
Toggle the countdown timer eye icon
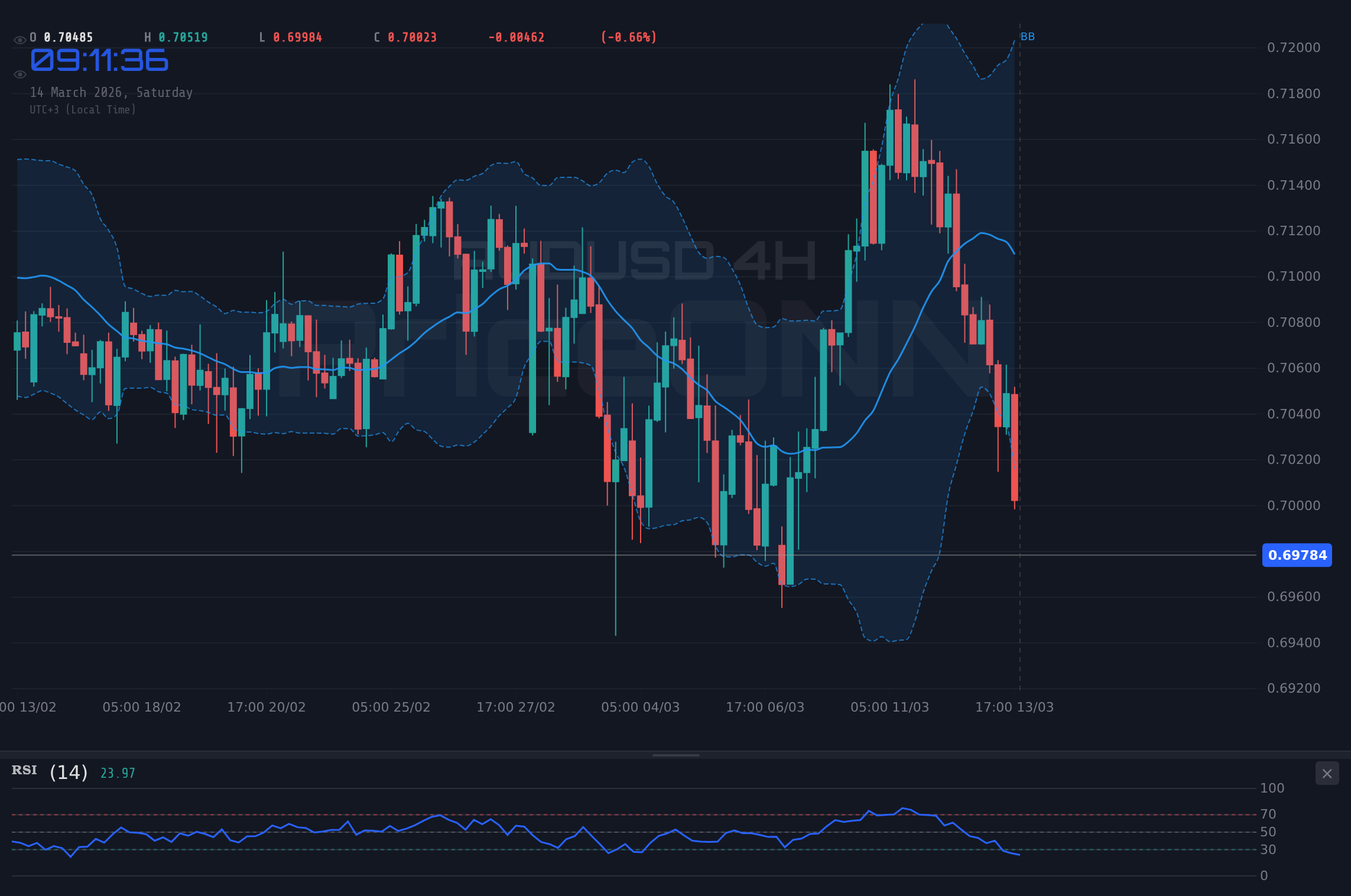pos(20,74)
